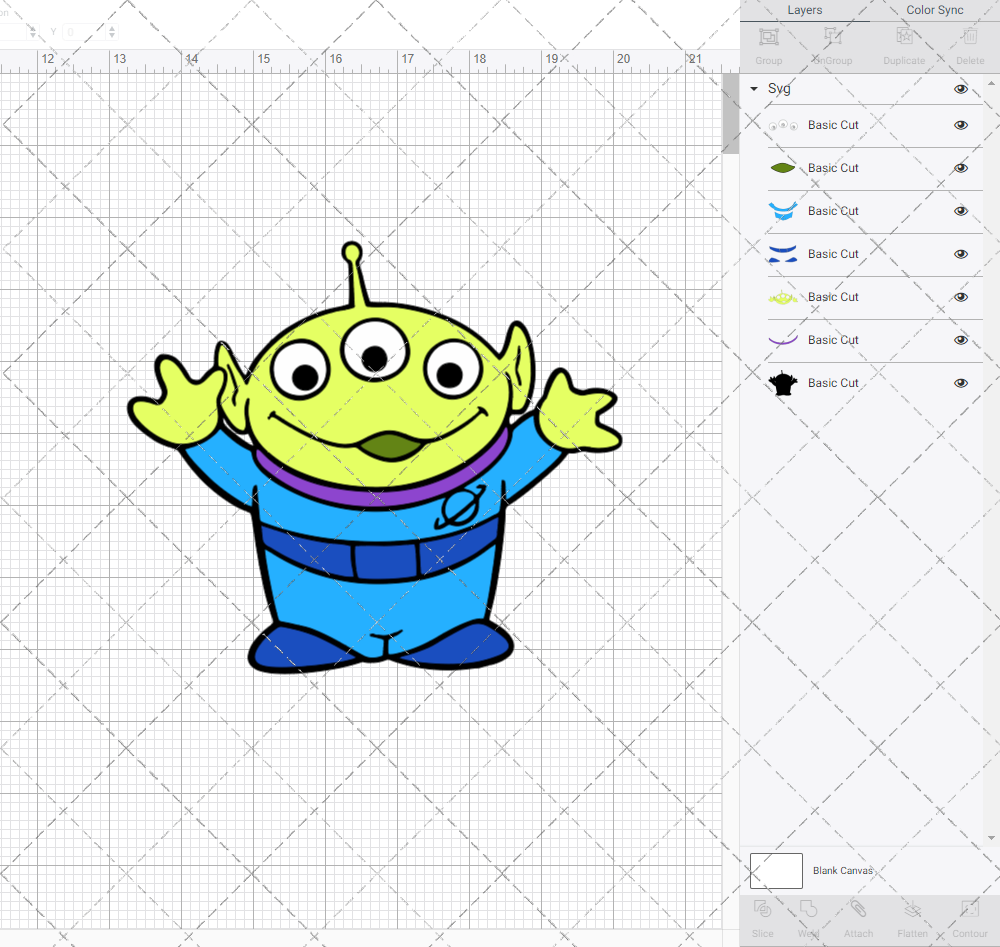Hide the entire Svg group
1000x947 pixels.
[x=961, y=89]
